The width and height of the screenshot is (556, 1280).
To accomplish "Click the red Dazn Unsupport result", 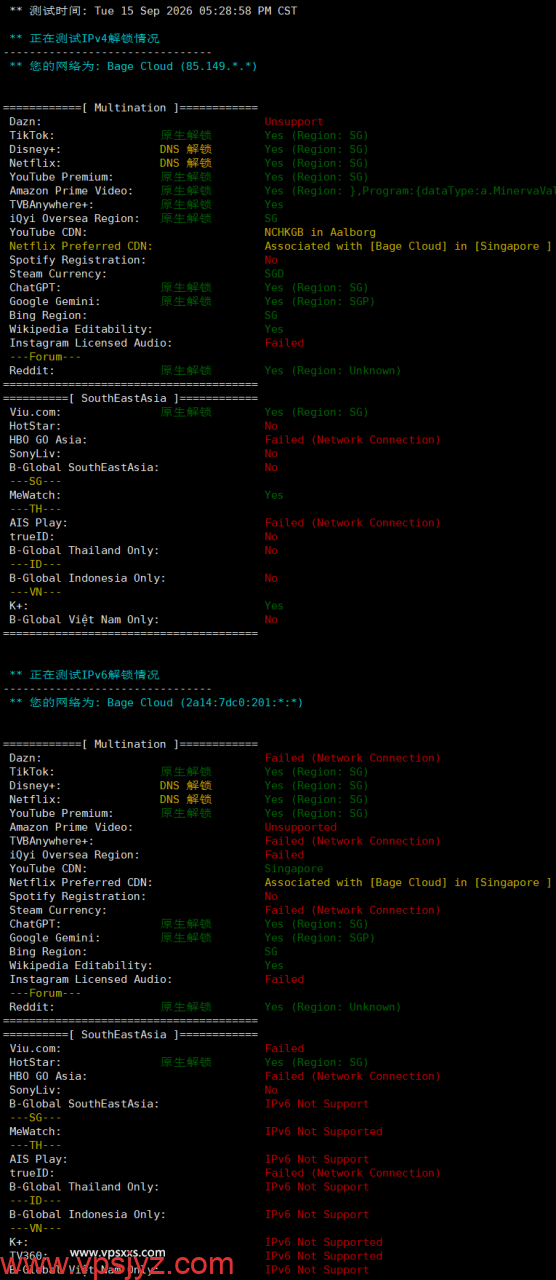I will [x=294, y=122].
